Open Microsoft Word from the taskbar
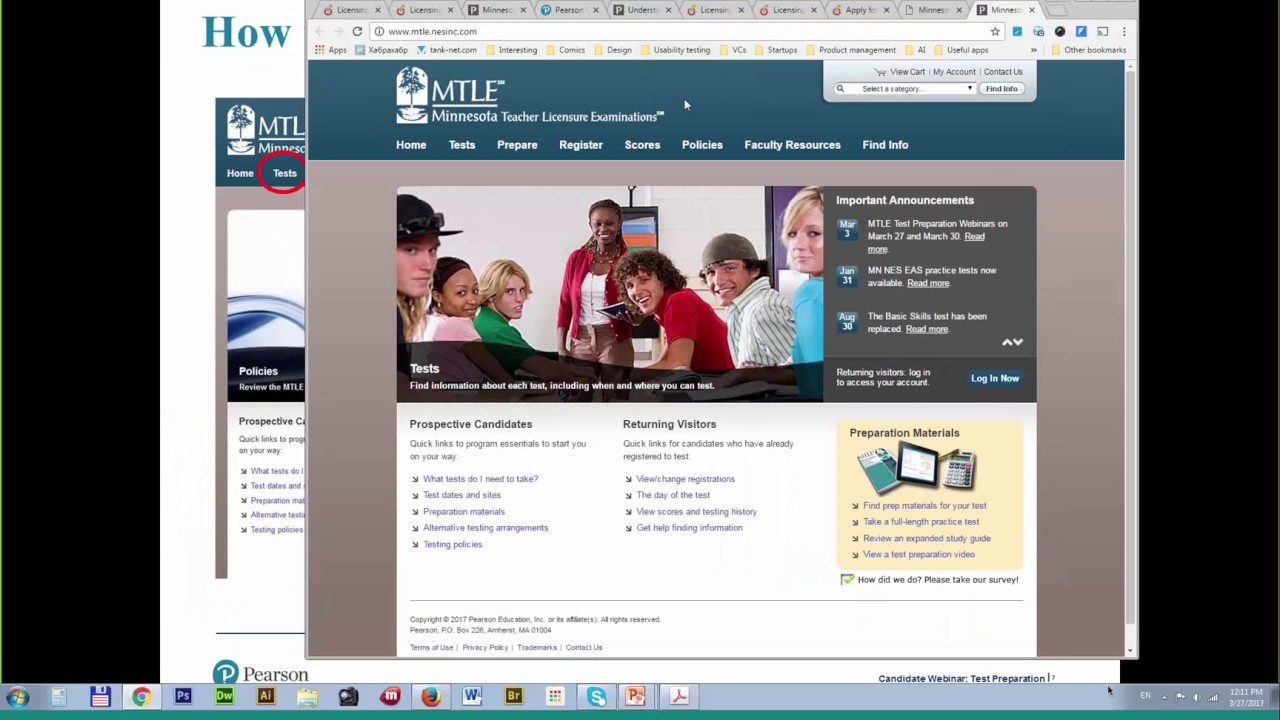Viewport: 1280px width, 720px height. coord(472,696)
